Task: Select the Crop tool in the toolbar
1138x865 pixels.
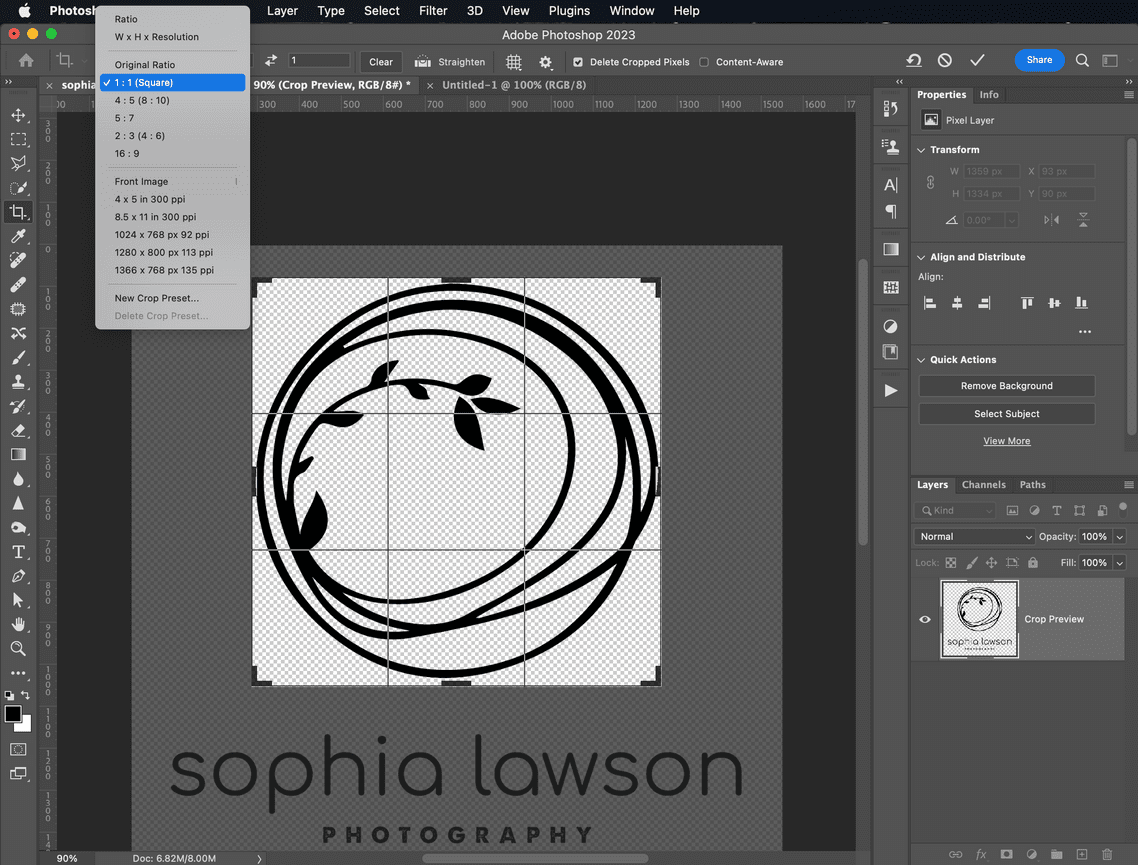Action: pos(18,211)
